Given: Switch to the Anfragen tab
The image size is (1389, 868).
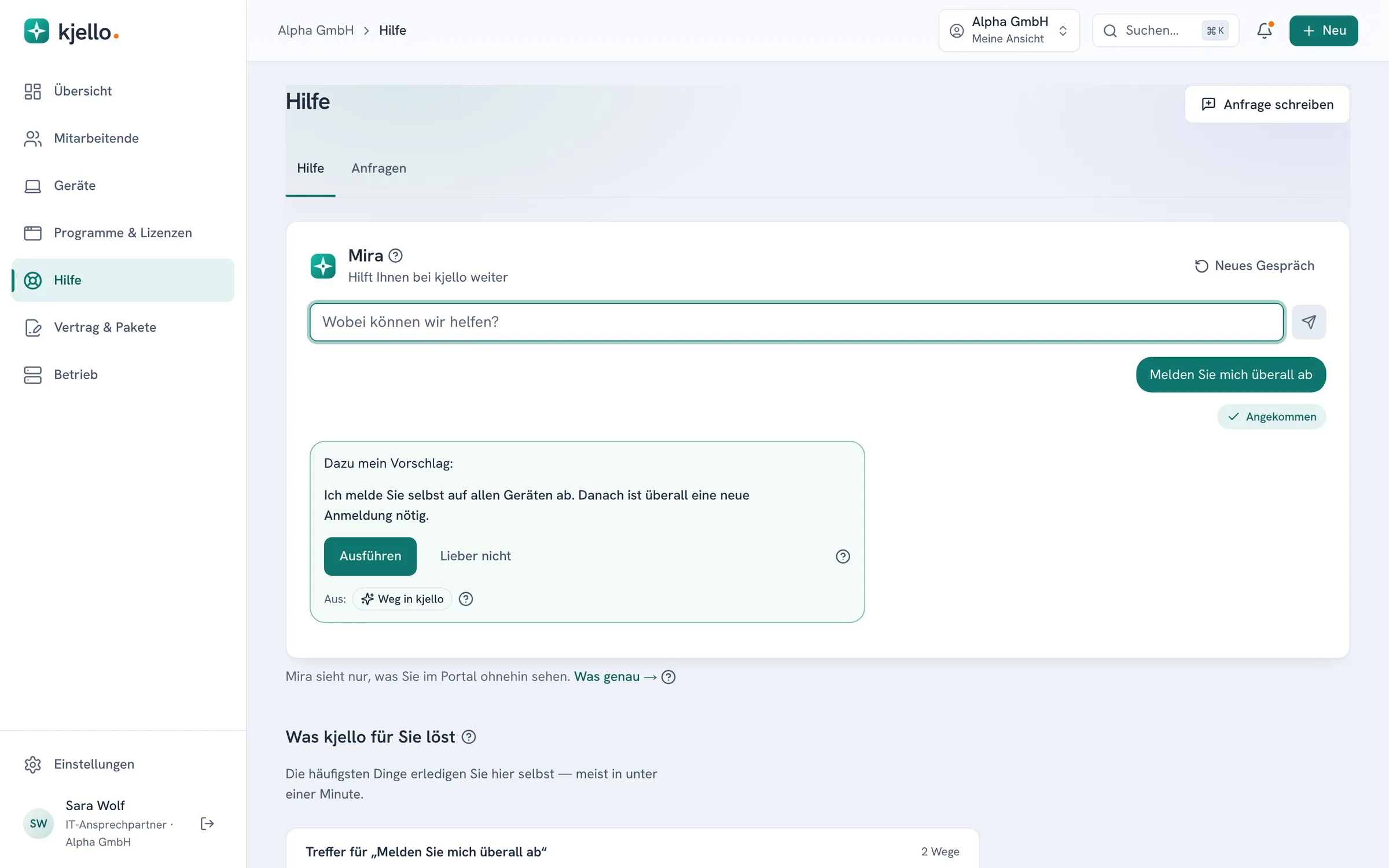Looking at the screenshot, I should tap(379, 168).
